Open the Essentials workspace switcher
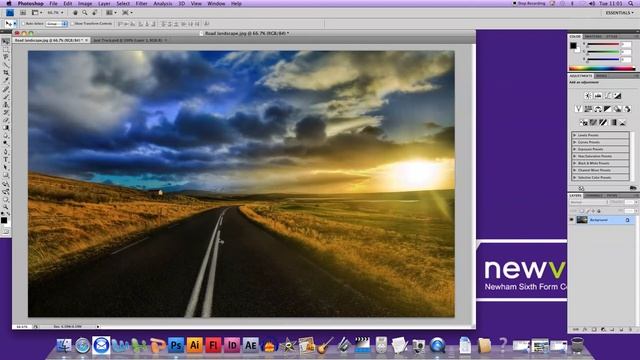Viewport: 640px width, 360px height. (620, 13)
